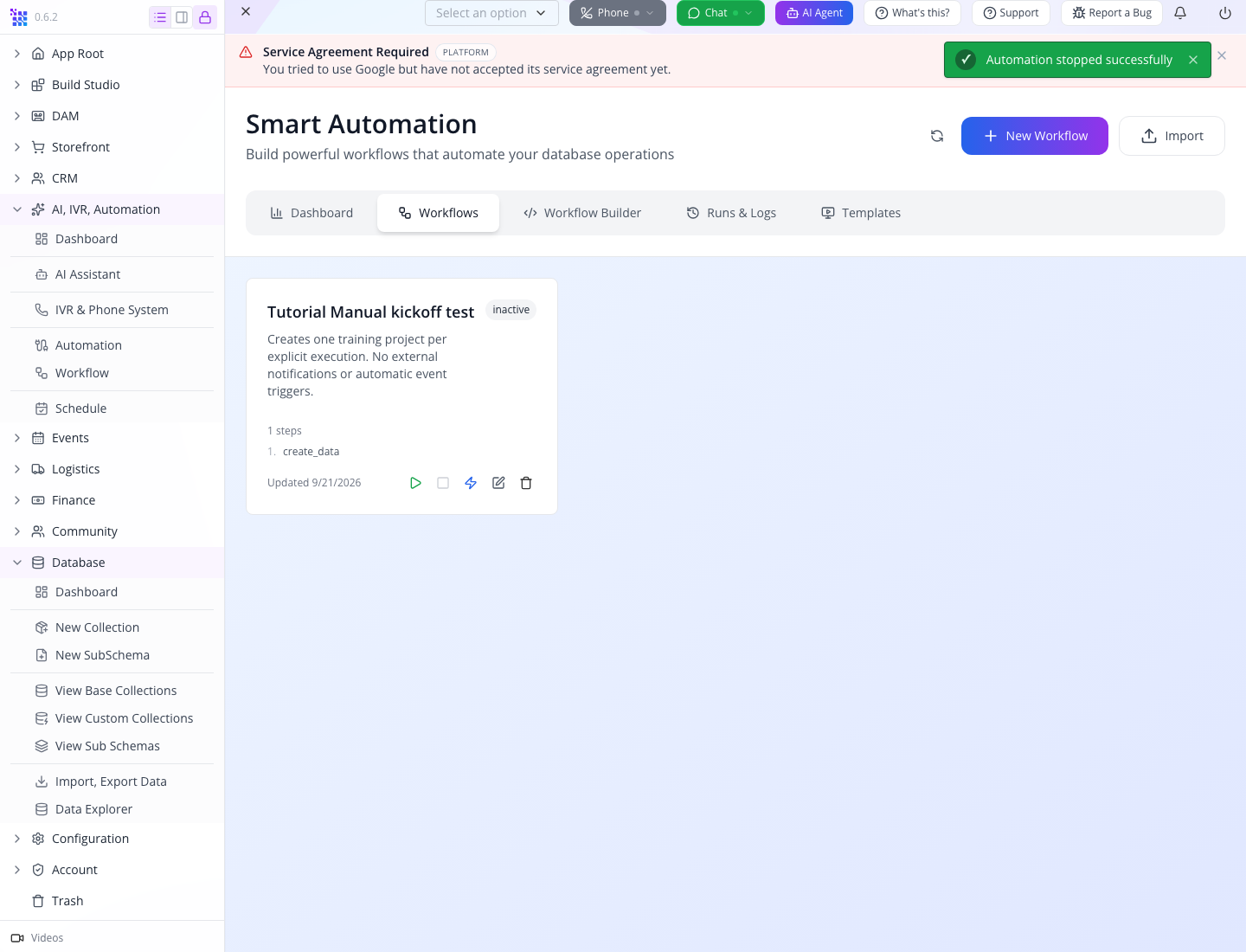
Task: Collapse the Database section
Action: (x=17, y=563)
